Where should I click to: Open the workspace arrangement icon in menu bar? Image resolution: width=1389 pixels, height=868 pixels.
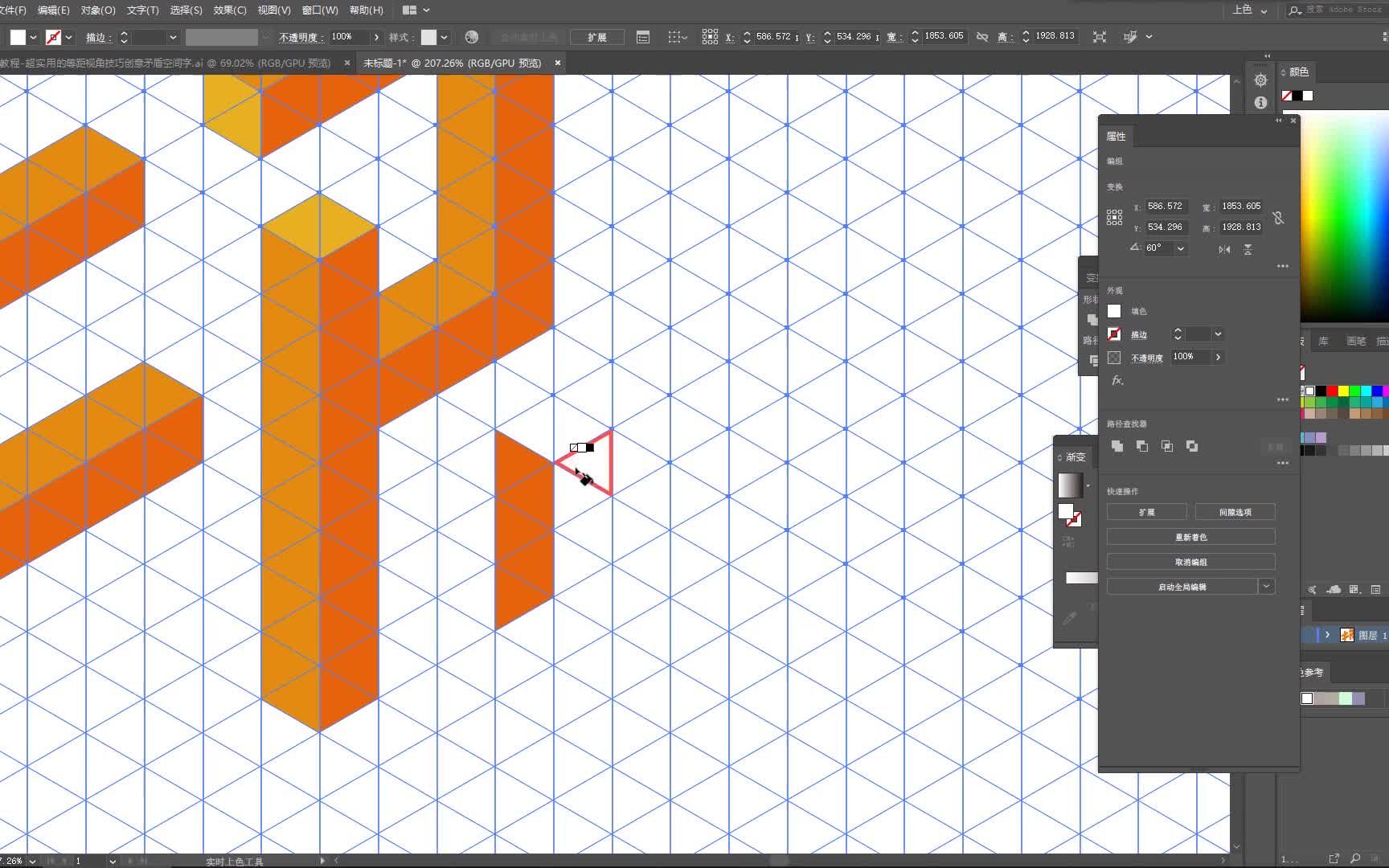[x=410, y=10]
